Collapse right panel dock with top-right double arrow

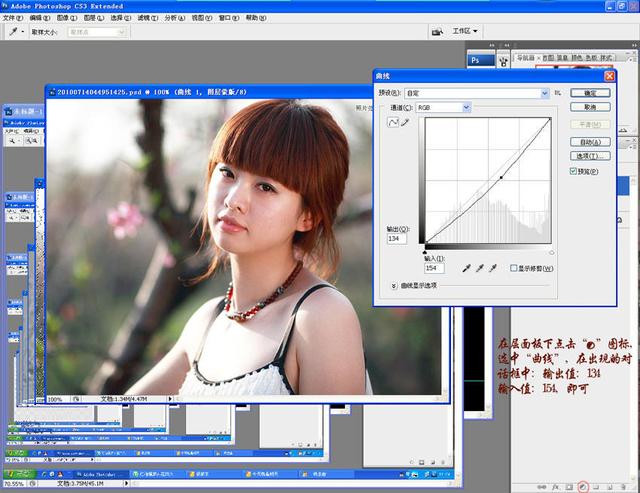(634, 45)
